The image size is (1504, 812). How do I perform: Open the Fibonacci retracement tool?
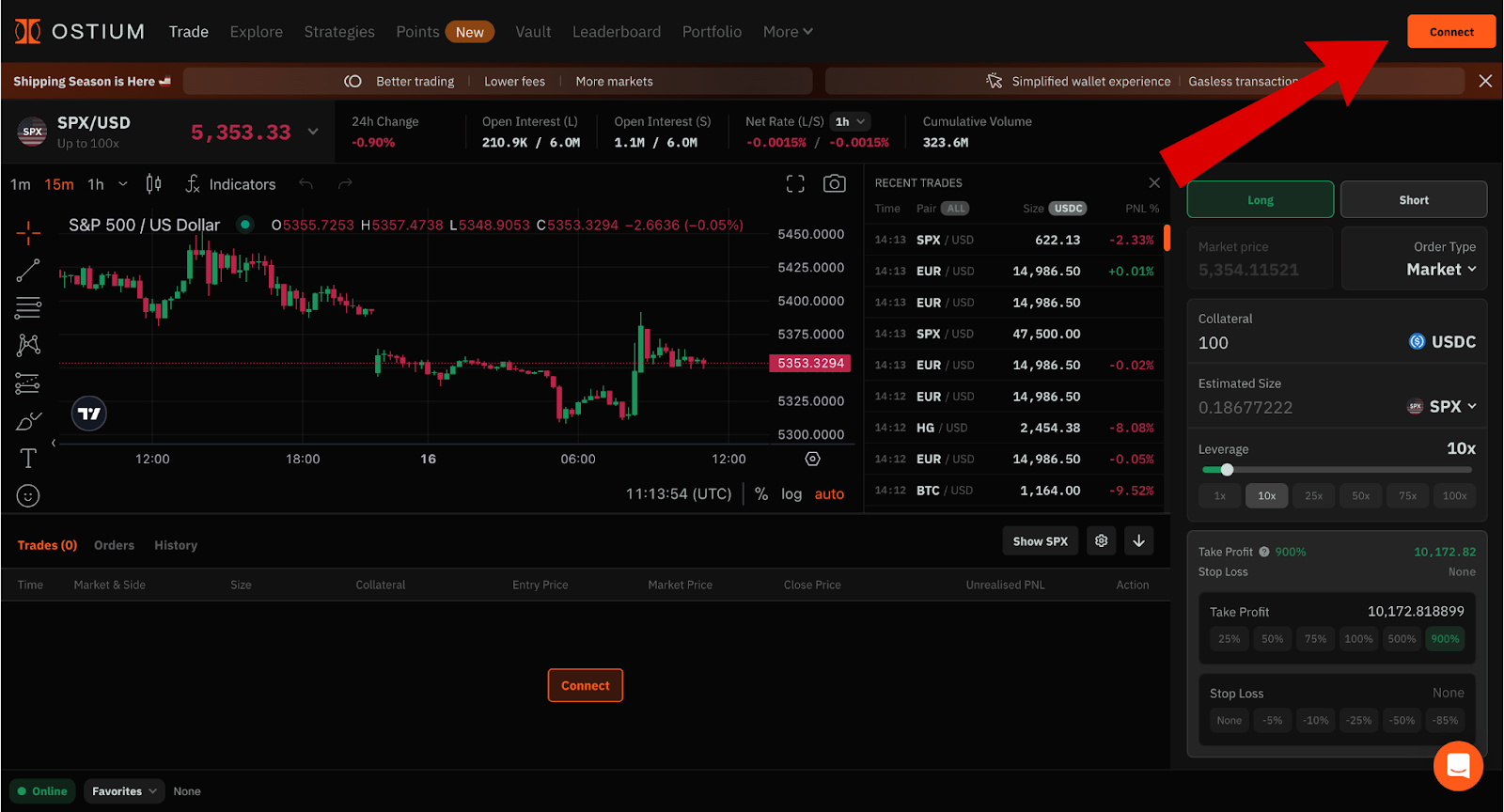pos(28,307)
